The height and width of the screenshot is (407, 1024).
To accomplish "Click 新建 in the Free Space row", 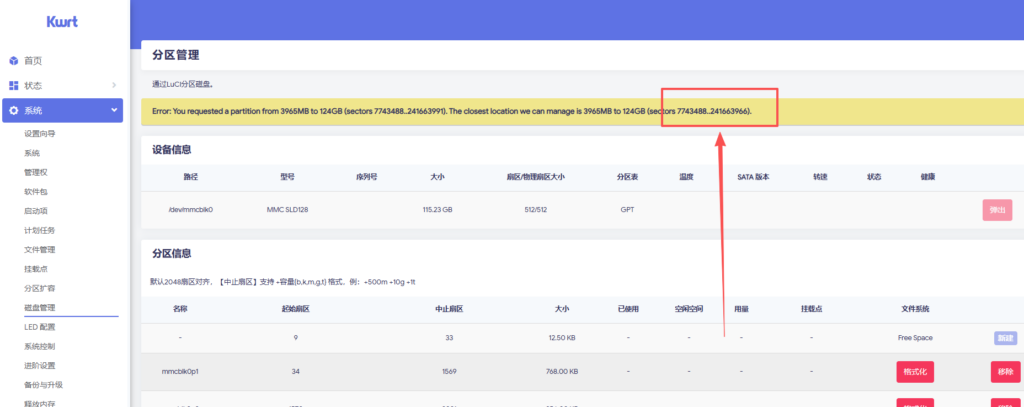I will point(1005,338).
